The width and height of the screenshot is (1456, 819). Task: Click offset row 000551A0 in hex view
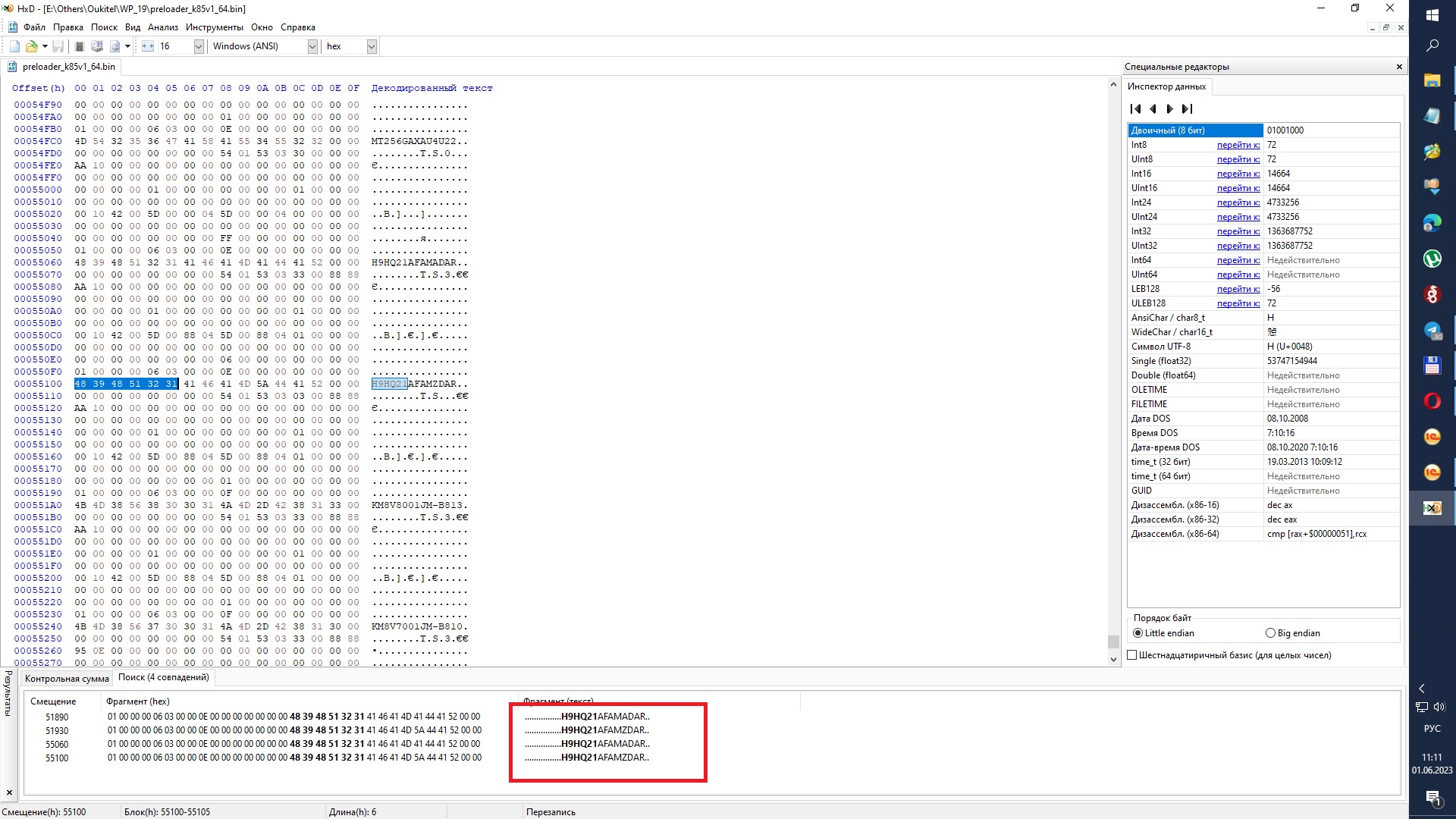[x=38, y=505]
